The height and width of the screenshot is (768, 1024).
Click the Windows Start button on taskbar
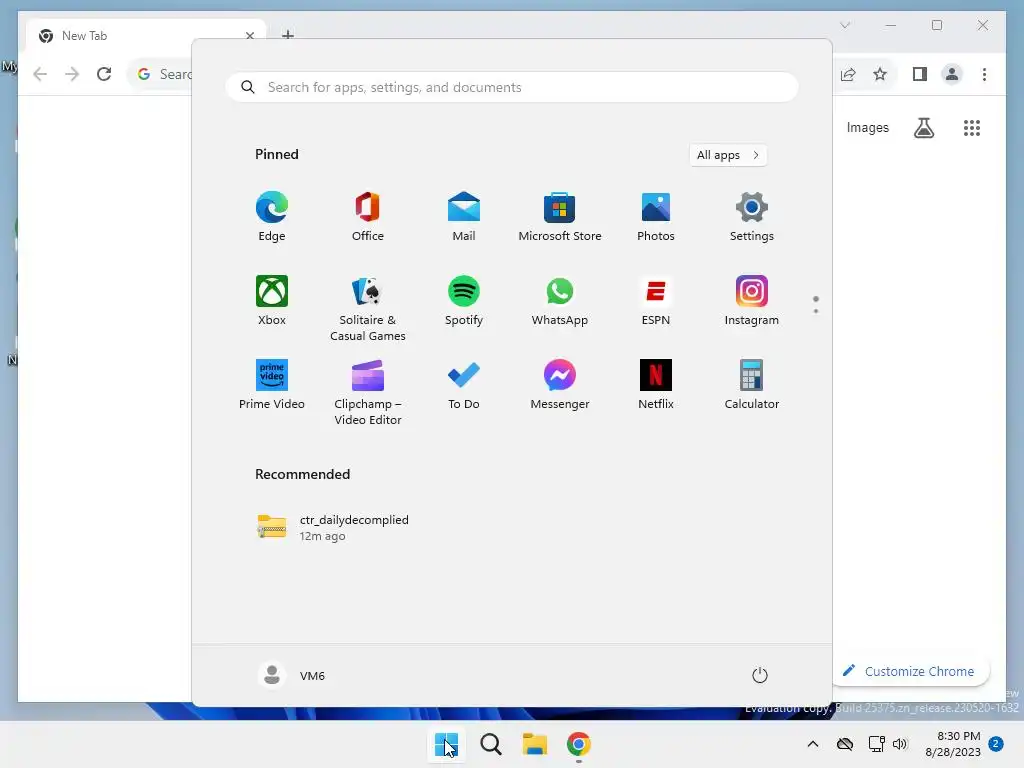pos(447,744)
